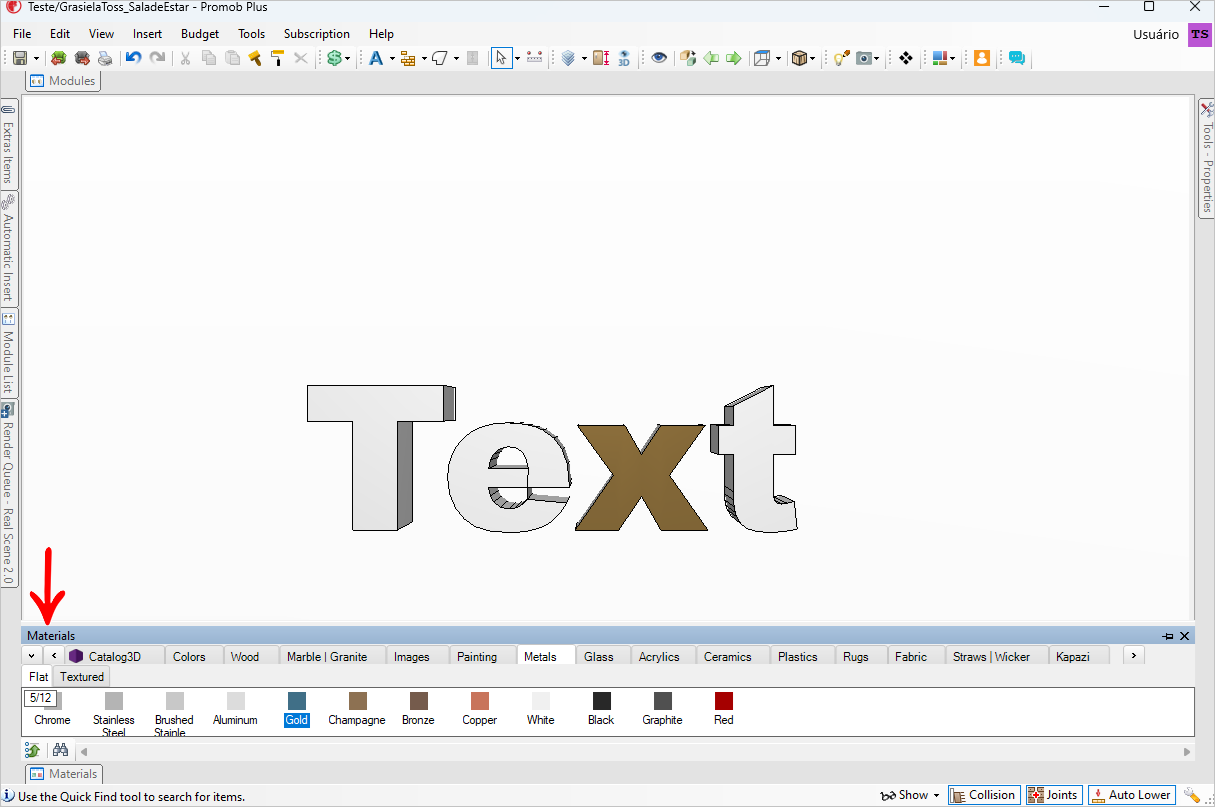This screenshot has height=807, width=1215.
Task: Click the camera render icon
Action: (x=865, y=58)
